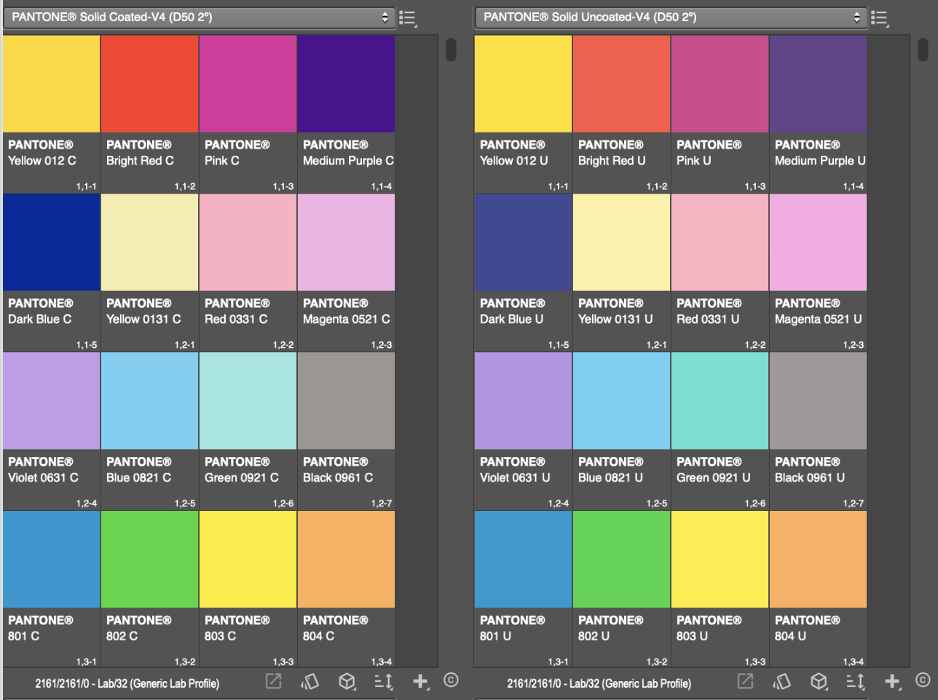Click the "PANTONE® Green 0921 U" name label
Screen dimensions: 938x700
click(713, 470)
